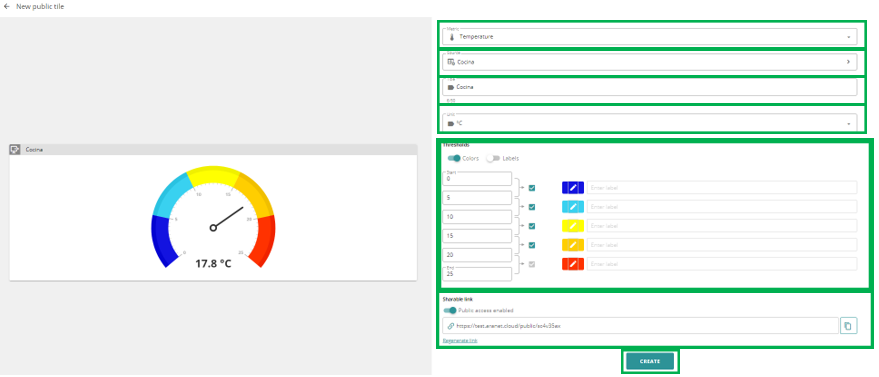Screen dimensions: 879x377
Task: Uncheck the 15 to 20 range checkbox
Action: pos(532,245)
